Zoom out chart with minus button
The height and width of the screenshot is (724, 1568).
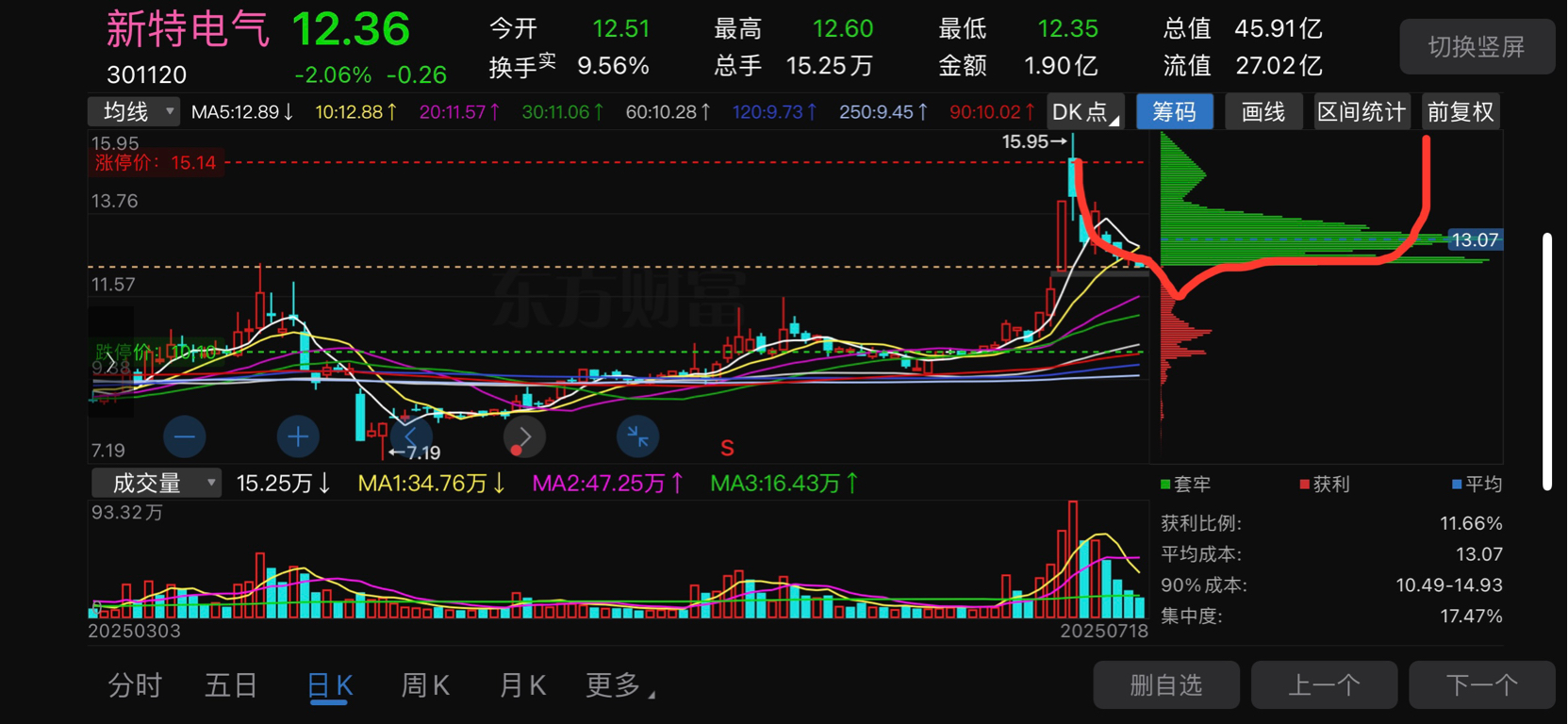coord(184,436)
